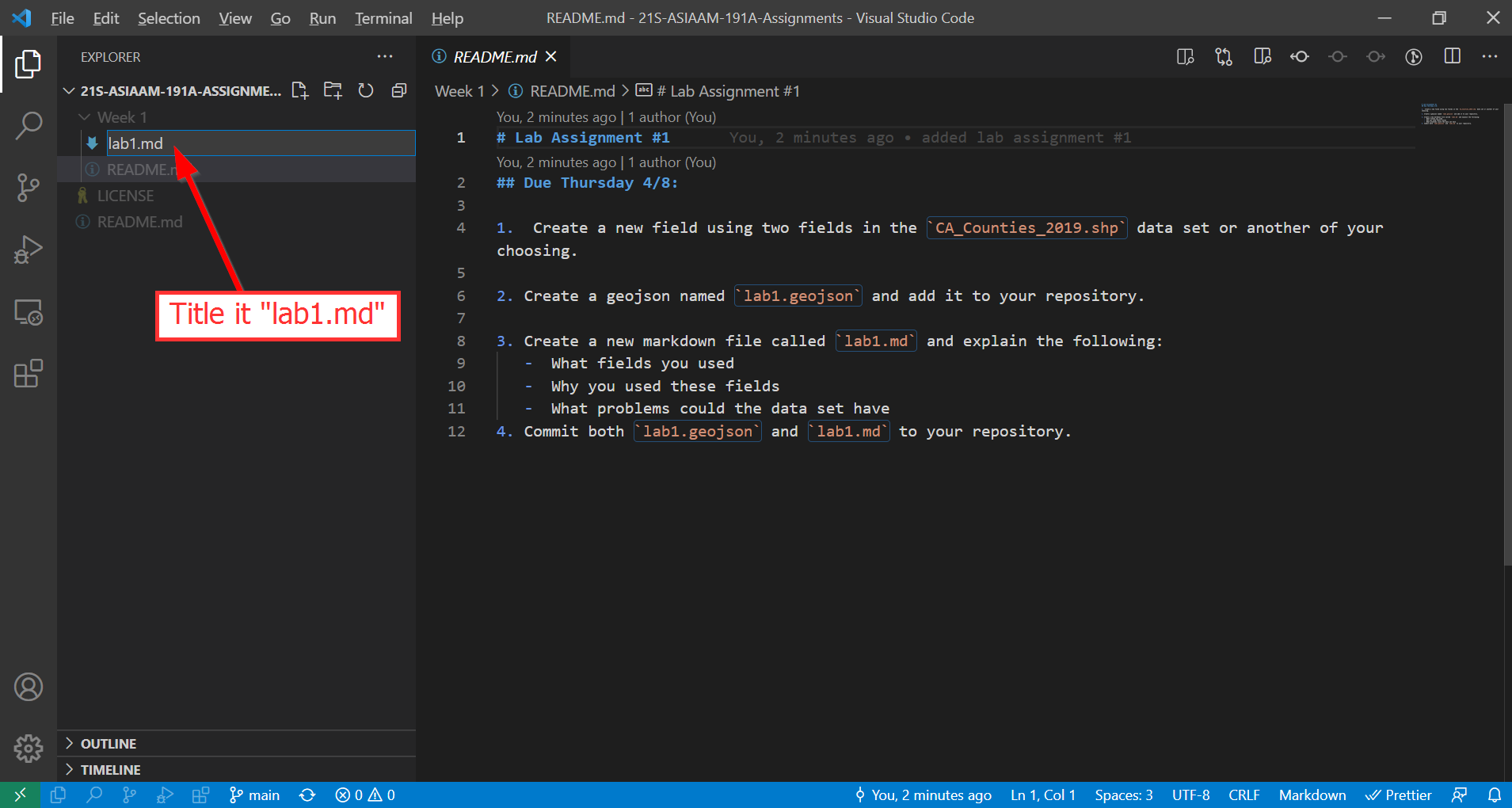1512x808 pixels.
Task: Open the Terminal menu
Action: point(383,18)
